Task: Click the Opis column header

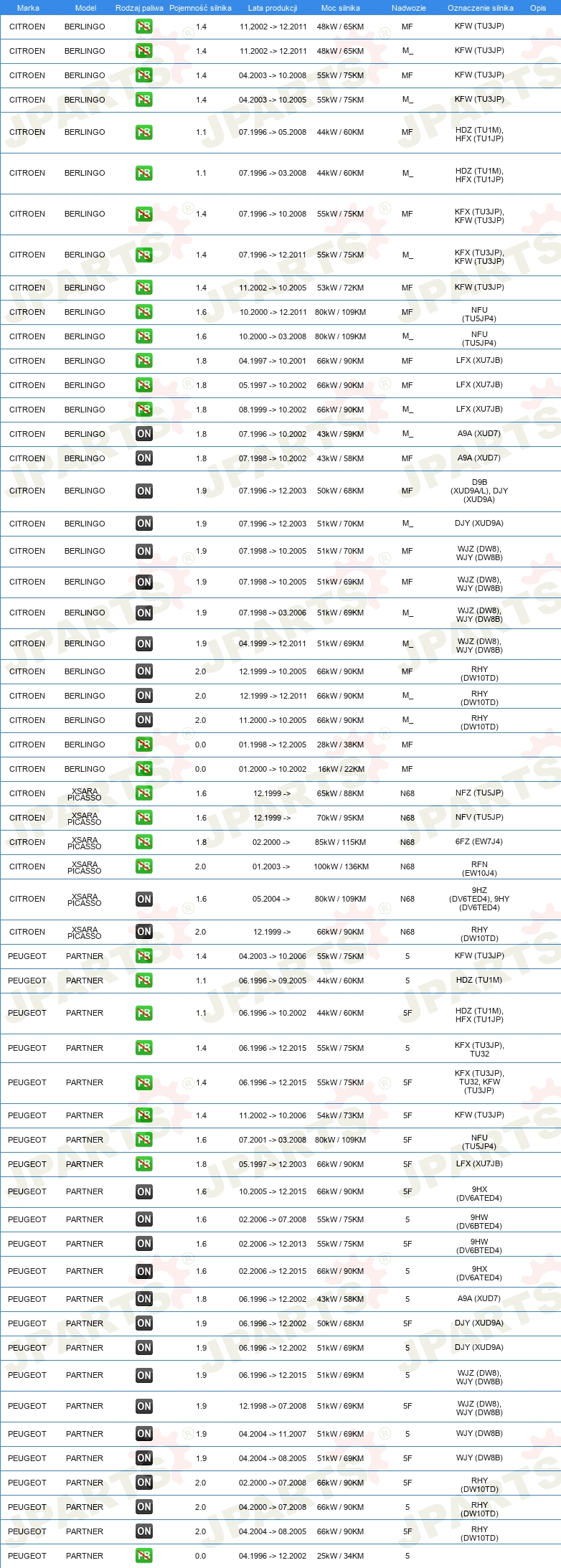Action: point(538,8)
